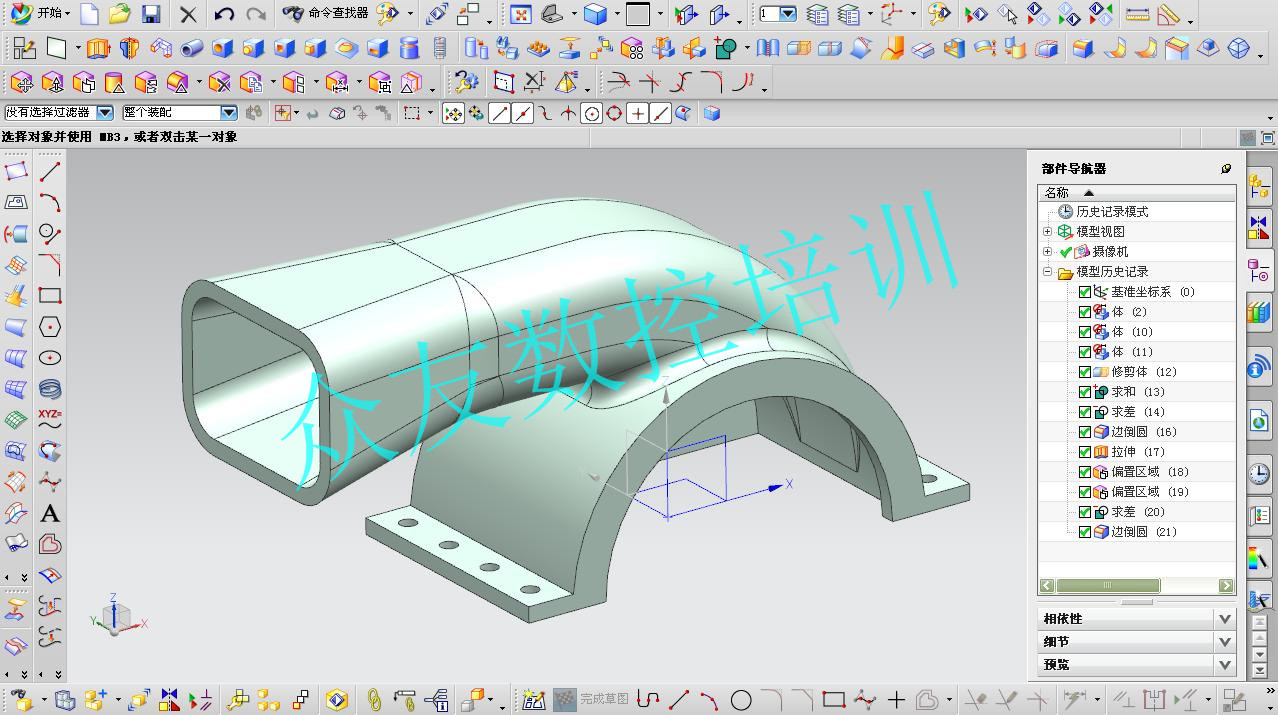Uncheck the 拉伸 (17) checkbox
Image resolution: width=1278 pixels, height=715 pixels.
coord(1085,452)
